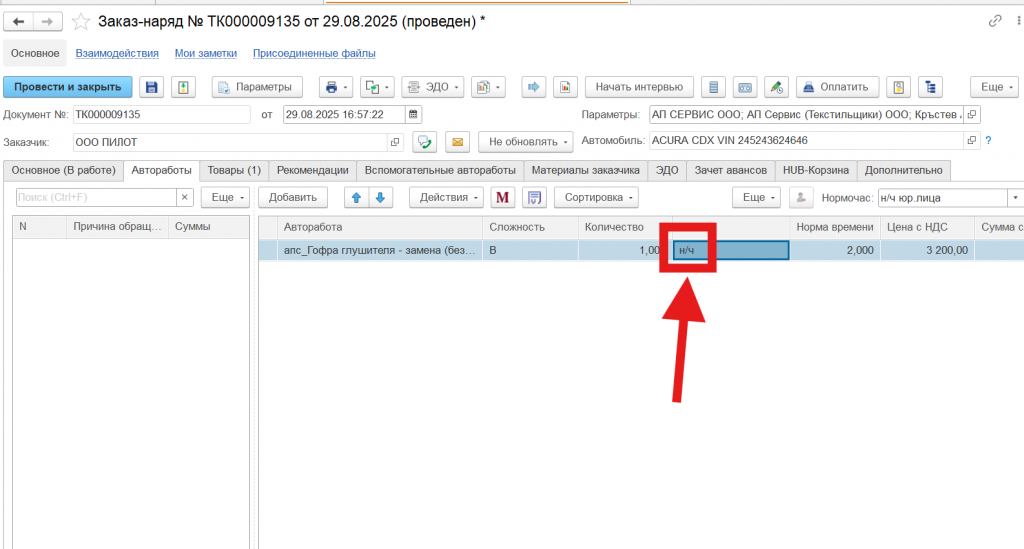Viewport: 1024px width, 549px height.
Task: Click the Поиск search input field
Action: (x=96, y=197)
